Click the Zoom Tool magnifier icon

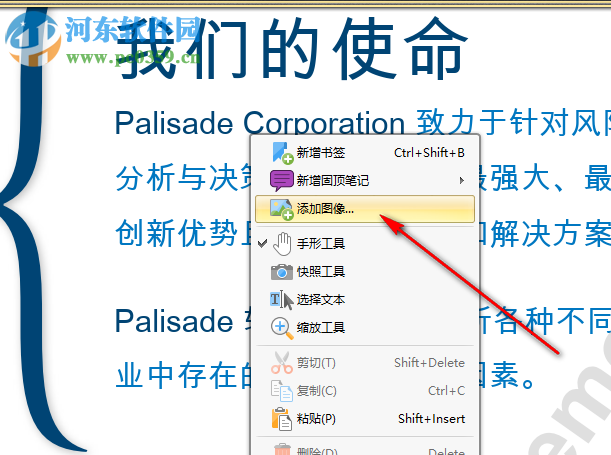282,328
